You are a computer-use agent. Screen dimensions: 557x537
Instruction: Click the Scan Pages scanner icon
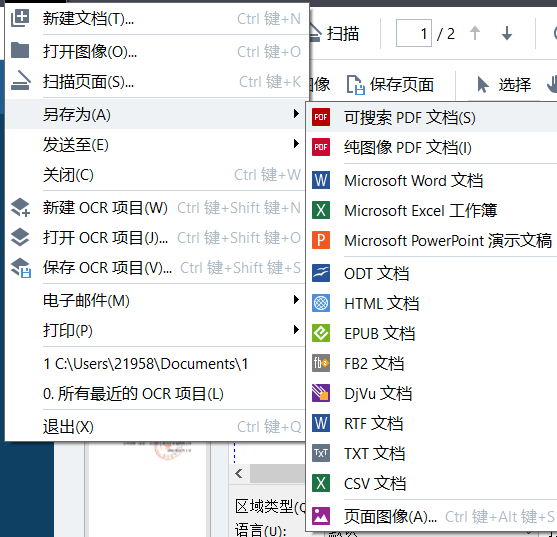21,81
